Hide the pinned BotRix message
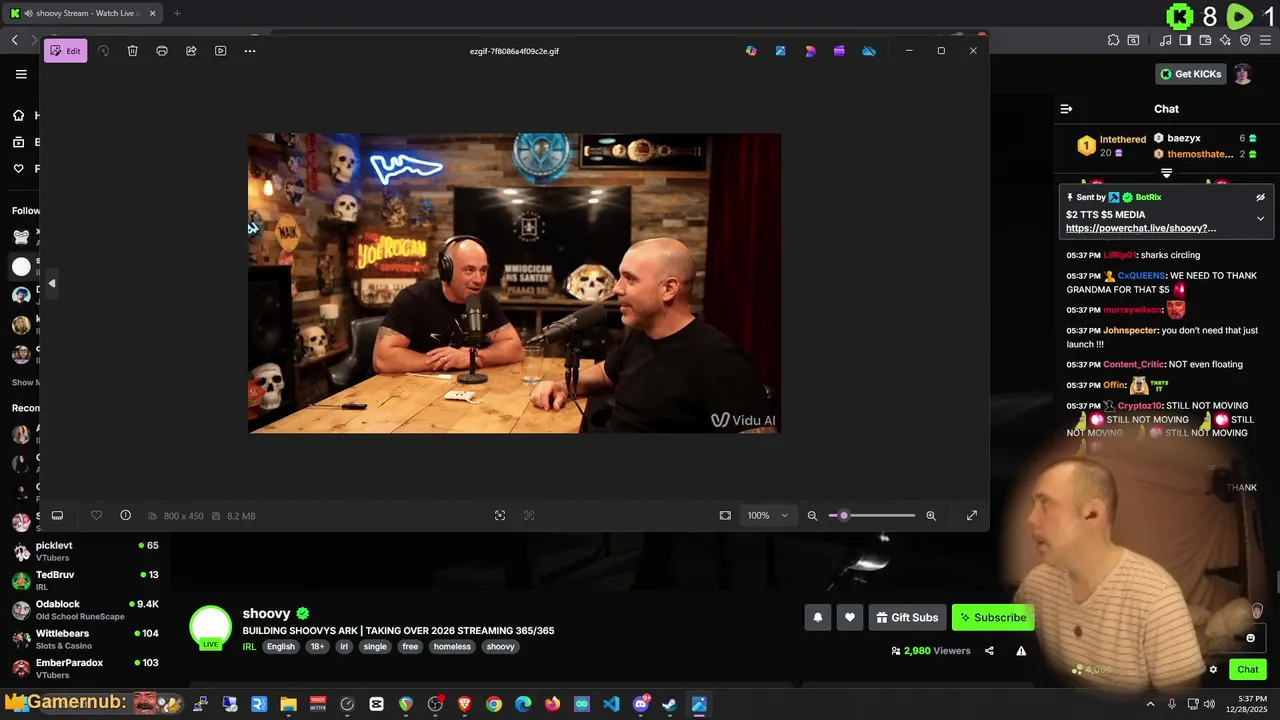This screenshot has height=720, width=1280. pyautogui.click(x=1260, y=198)
